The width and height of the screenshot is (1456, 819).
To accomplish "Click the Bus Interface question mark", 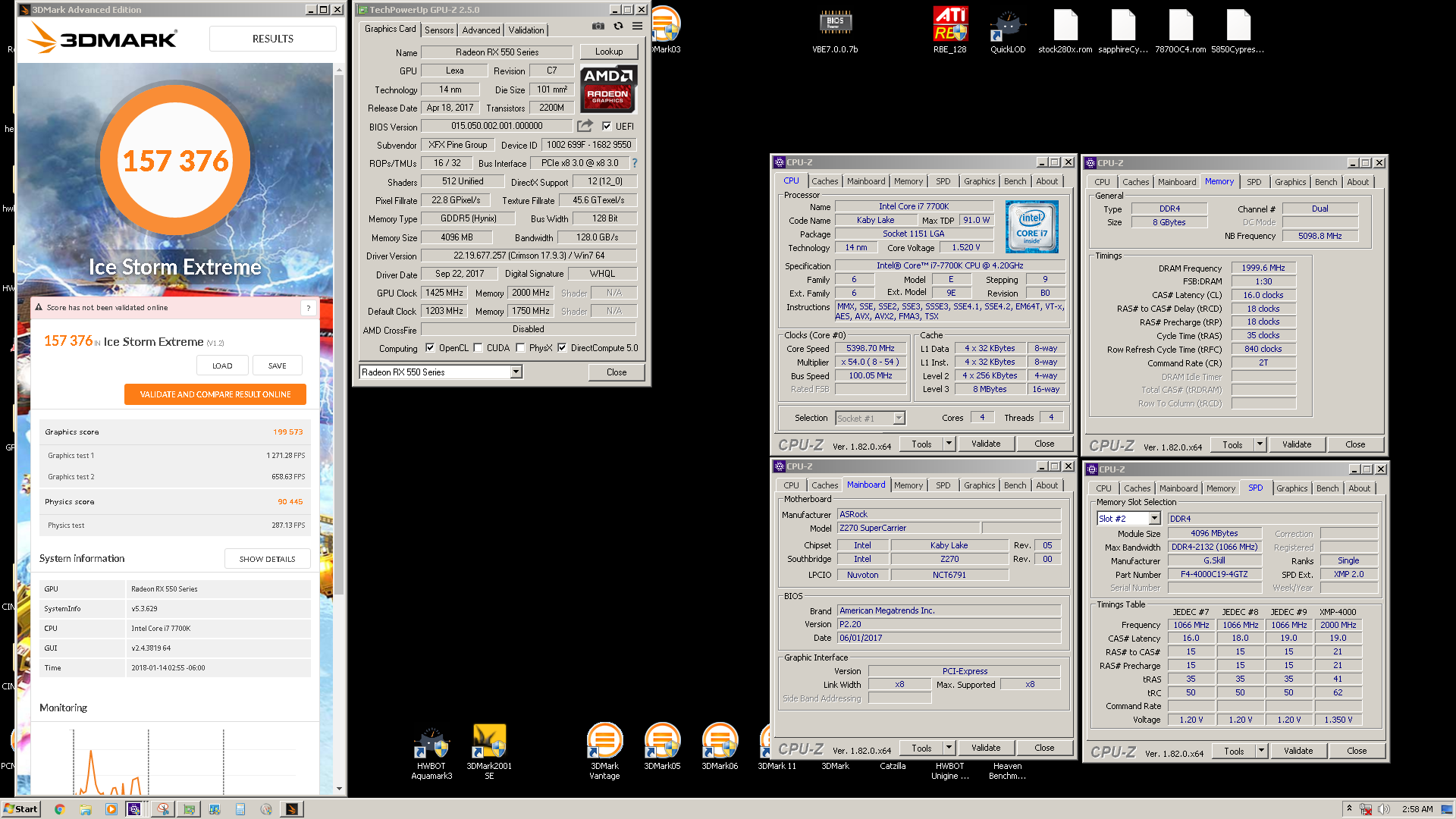I will coord(635,163).
